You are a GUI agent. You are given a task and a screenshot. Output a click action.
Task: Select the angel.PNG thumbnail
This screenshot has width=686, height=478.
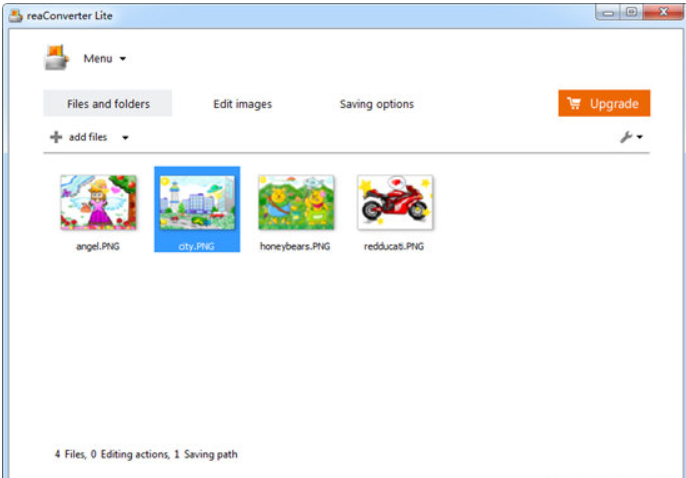[x=98, y=202]
